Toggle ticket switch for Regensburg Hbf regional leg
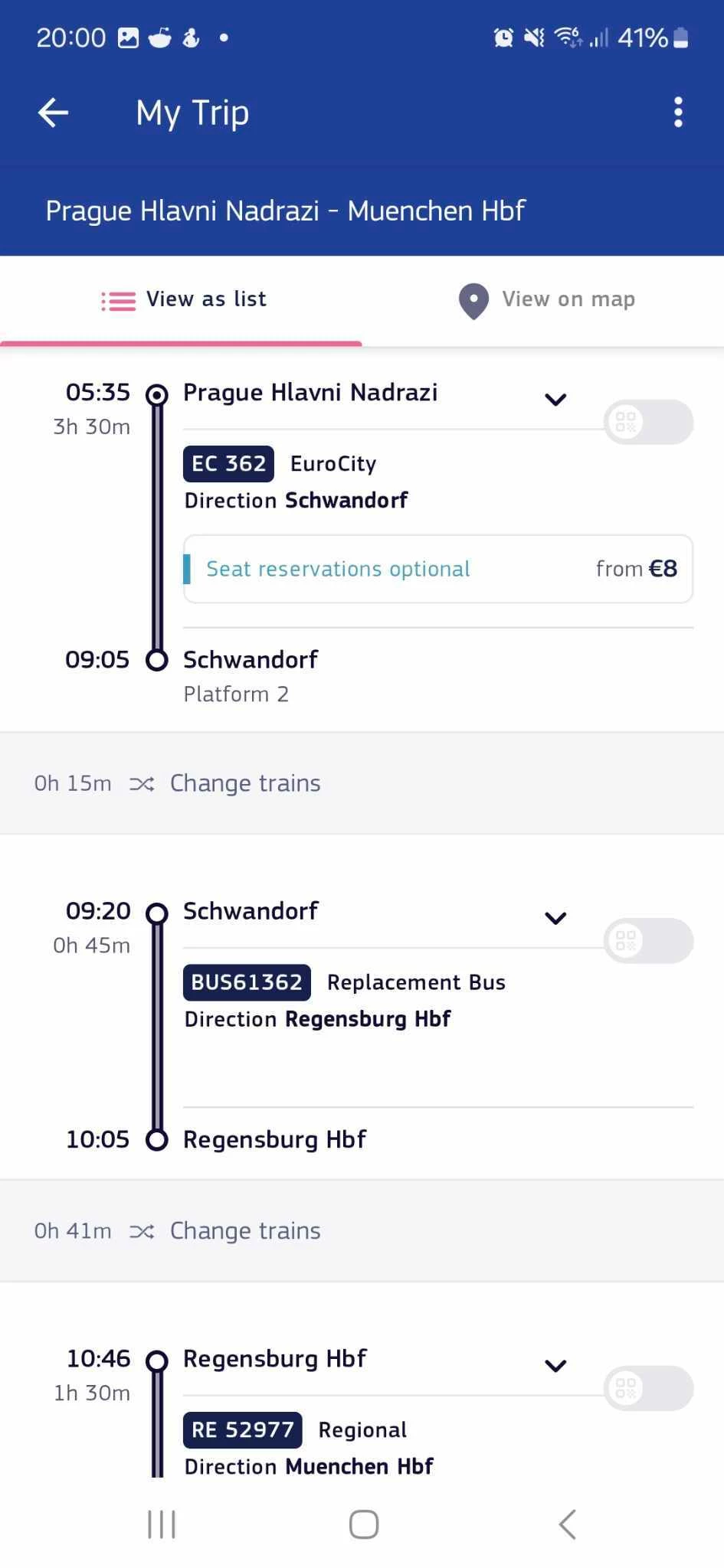The width and height of the screenshot is (724, 1568). [648, 1388]
